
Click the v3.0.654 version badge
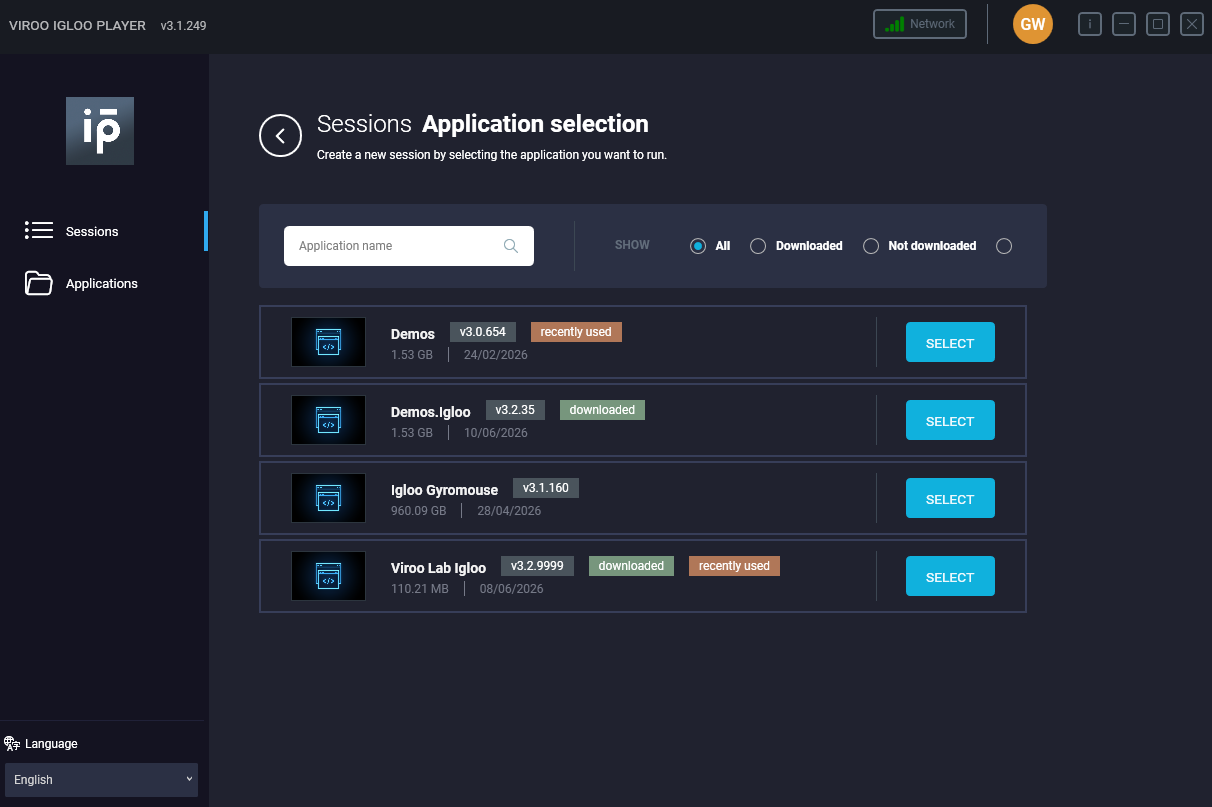pos(483,332)
